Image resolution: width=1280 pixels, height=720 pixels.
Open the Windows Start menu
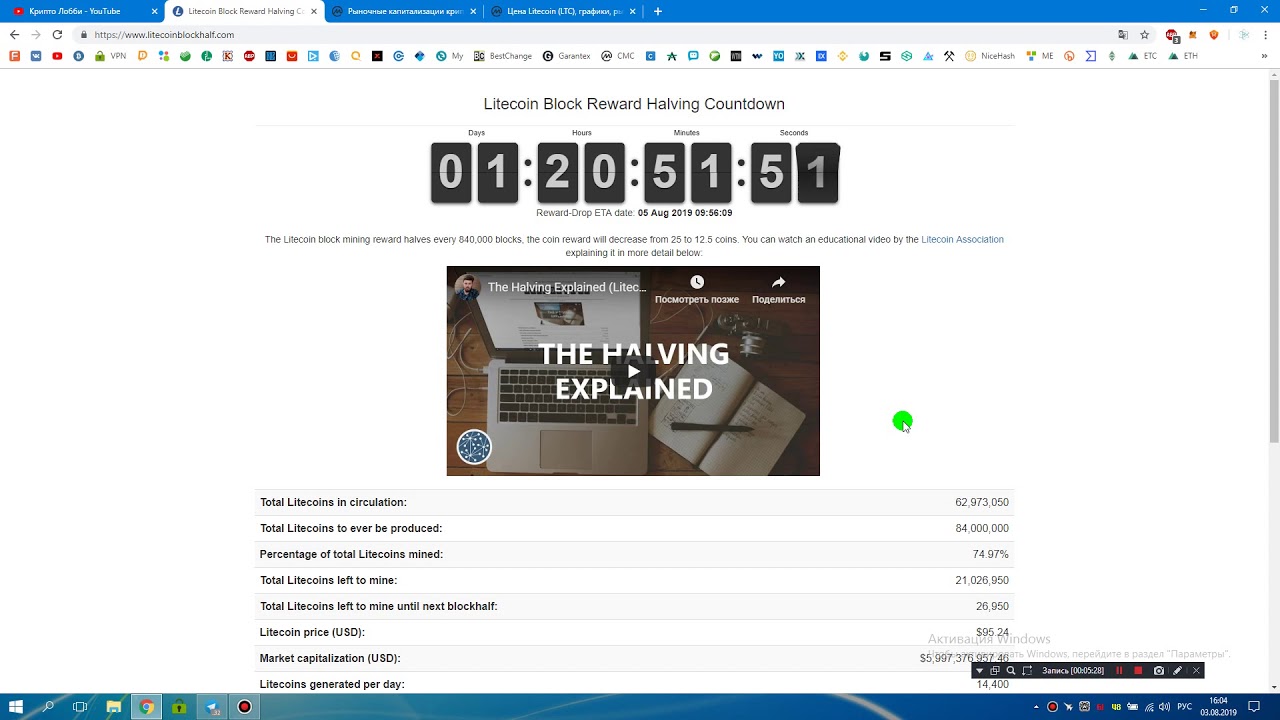point(16,707)
